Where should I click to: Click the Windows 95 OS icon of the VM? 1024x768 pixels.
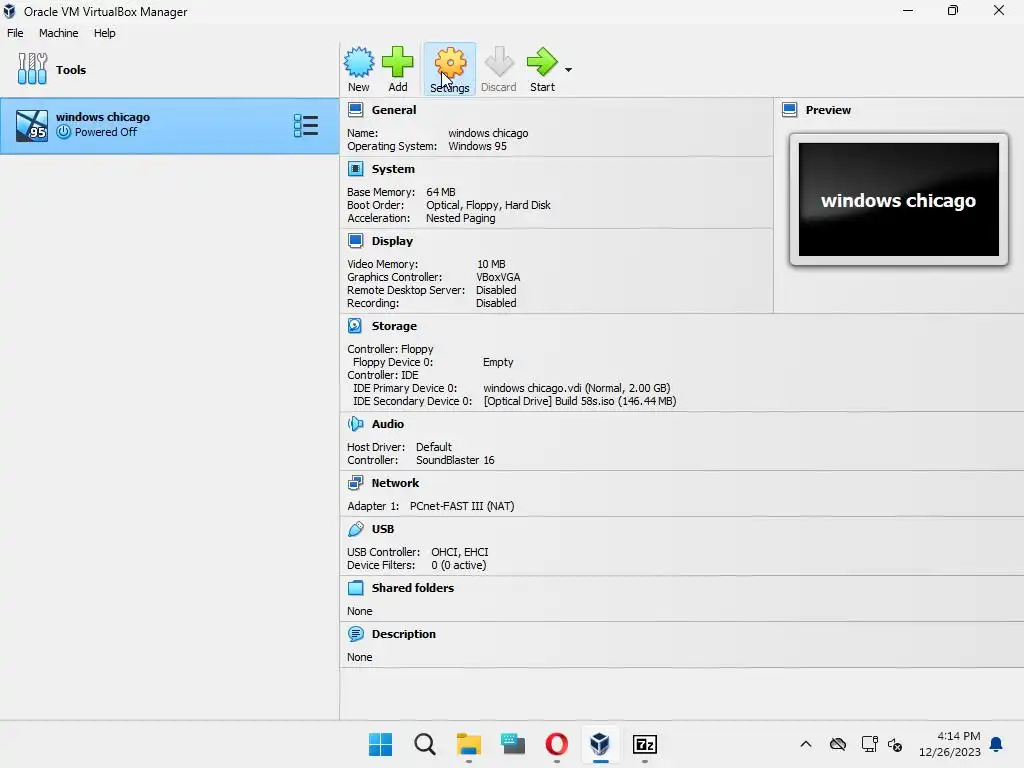click(32, 125)
